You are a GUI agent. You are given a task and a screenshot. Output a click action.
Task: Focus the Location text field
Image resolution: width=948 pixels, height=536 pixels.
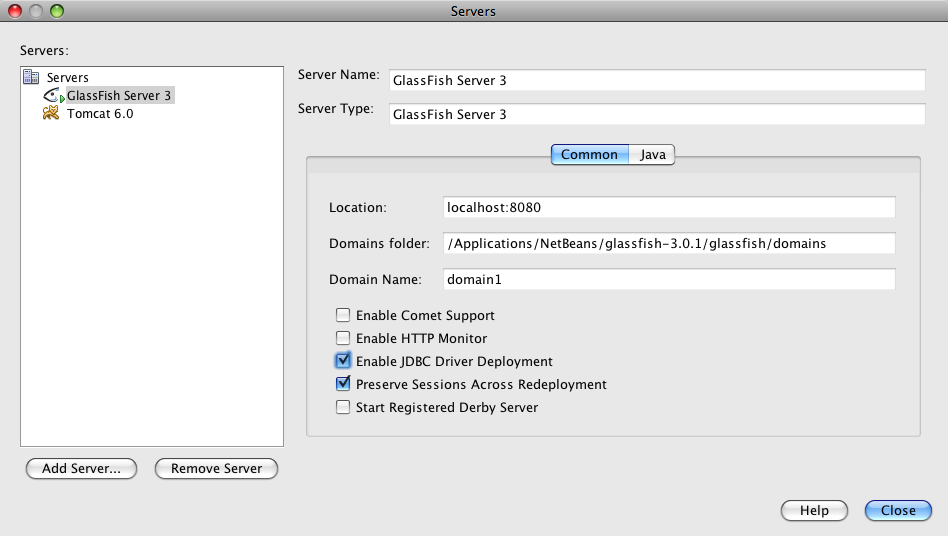click(669, 207)
